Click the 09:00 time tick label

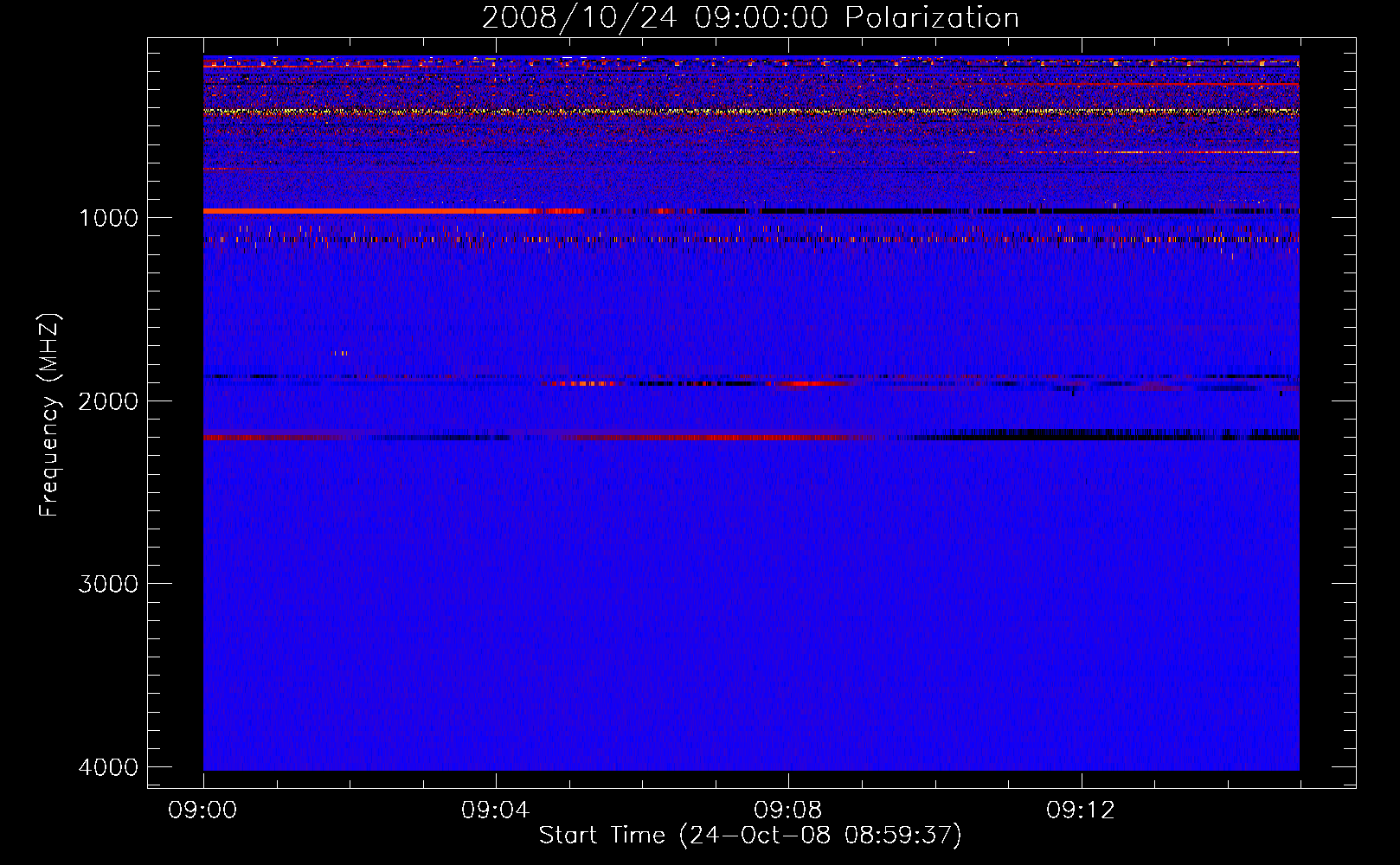(x=202, y=811)
